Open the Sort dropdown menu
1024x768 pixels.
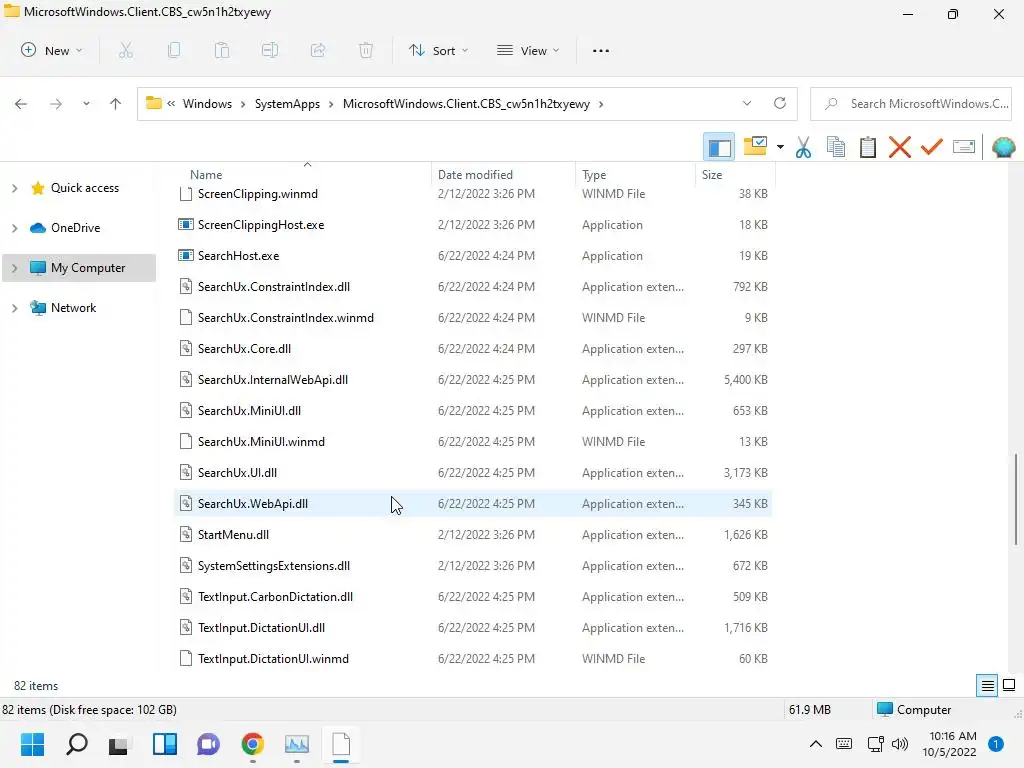(x=438, y=50)
